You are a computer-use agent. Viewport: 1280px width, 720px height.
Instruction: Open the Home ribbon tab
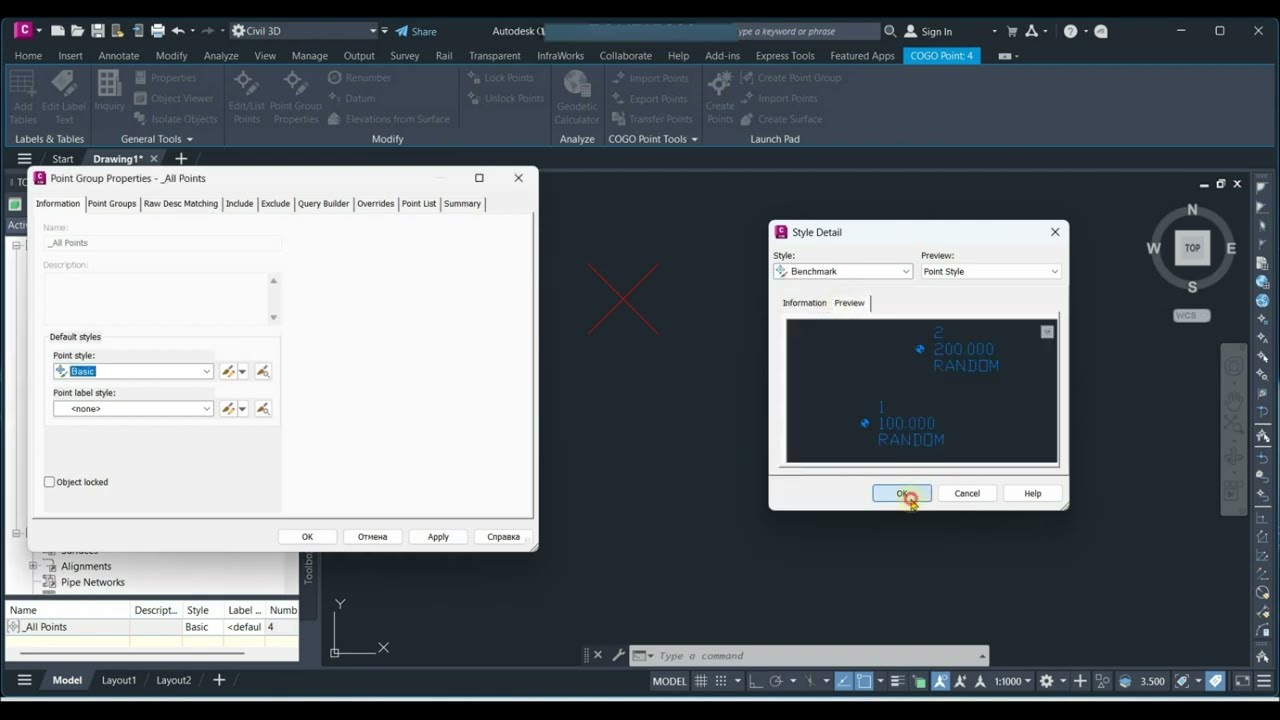pyautogui.click(x=28, y=56)
